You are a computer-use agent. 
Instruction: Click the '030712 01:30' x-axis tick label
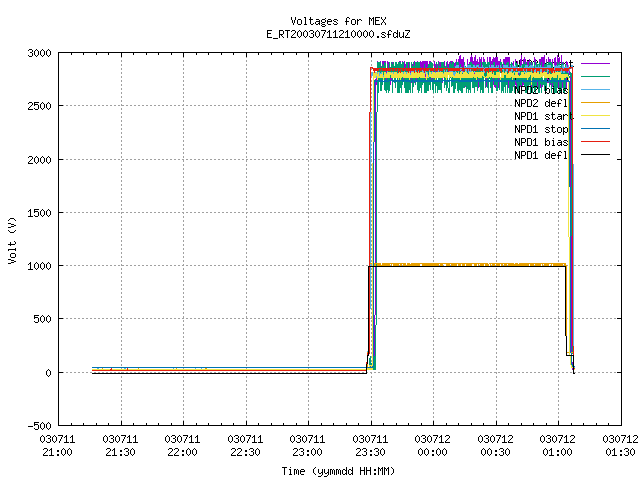point(620,446)
